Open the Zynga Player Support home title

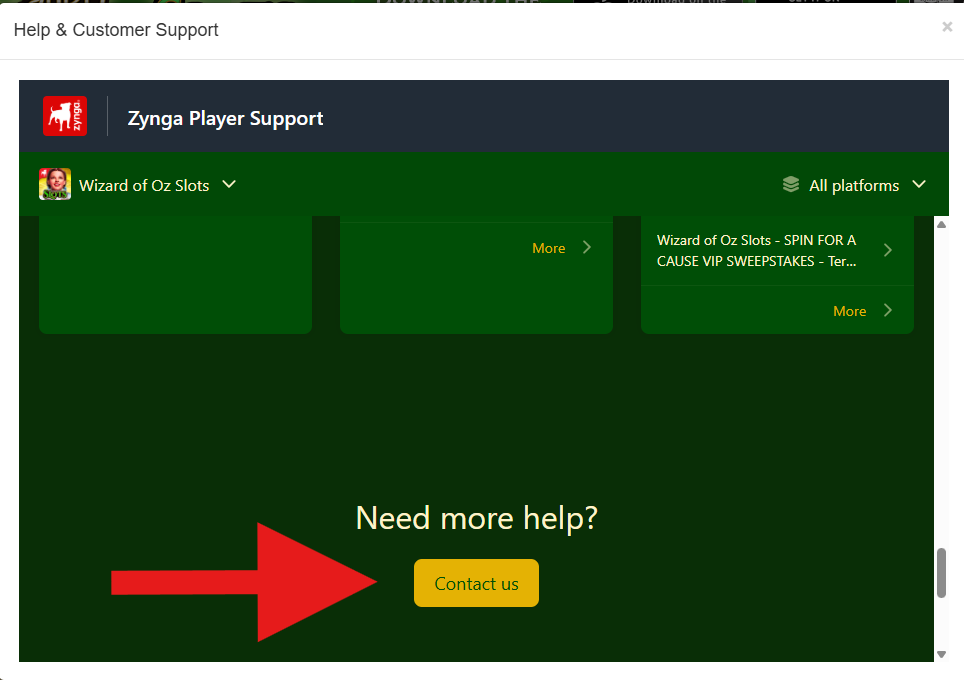[225, 118]
